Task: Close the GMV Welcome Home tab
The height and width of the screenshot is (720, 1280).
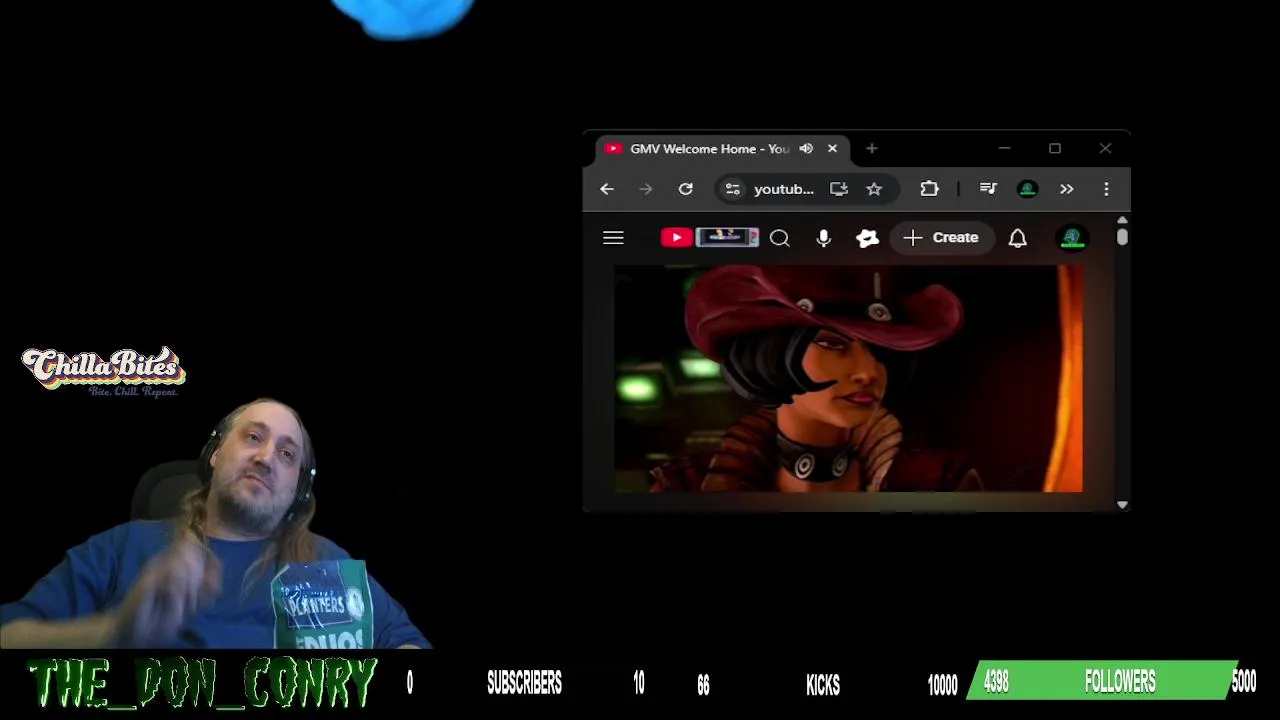Action: (x=832, y=149)
